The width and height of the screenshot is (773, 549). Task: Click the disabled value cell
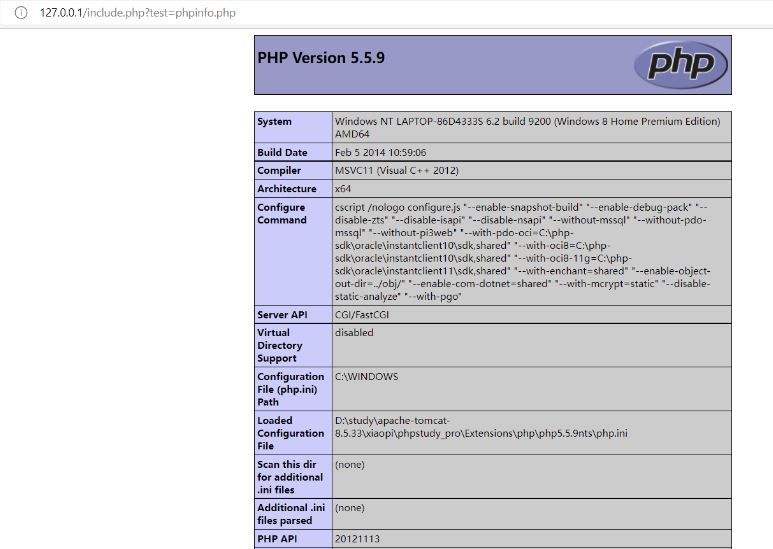pyautogui.click(x=531, y=345)
